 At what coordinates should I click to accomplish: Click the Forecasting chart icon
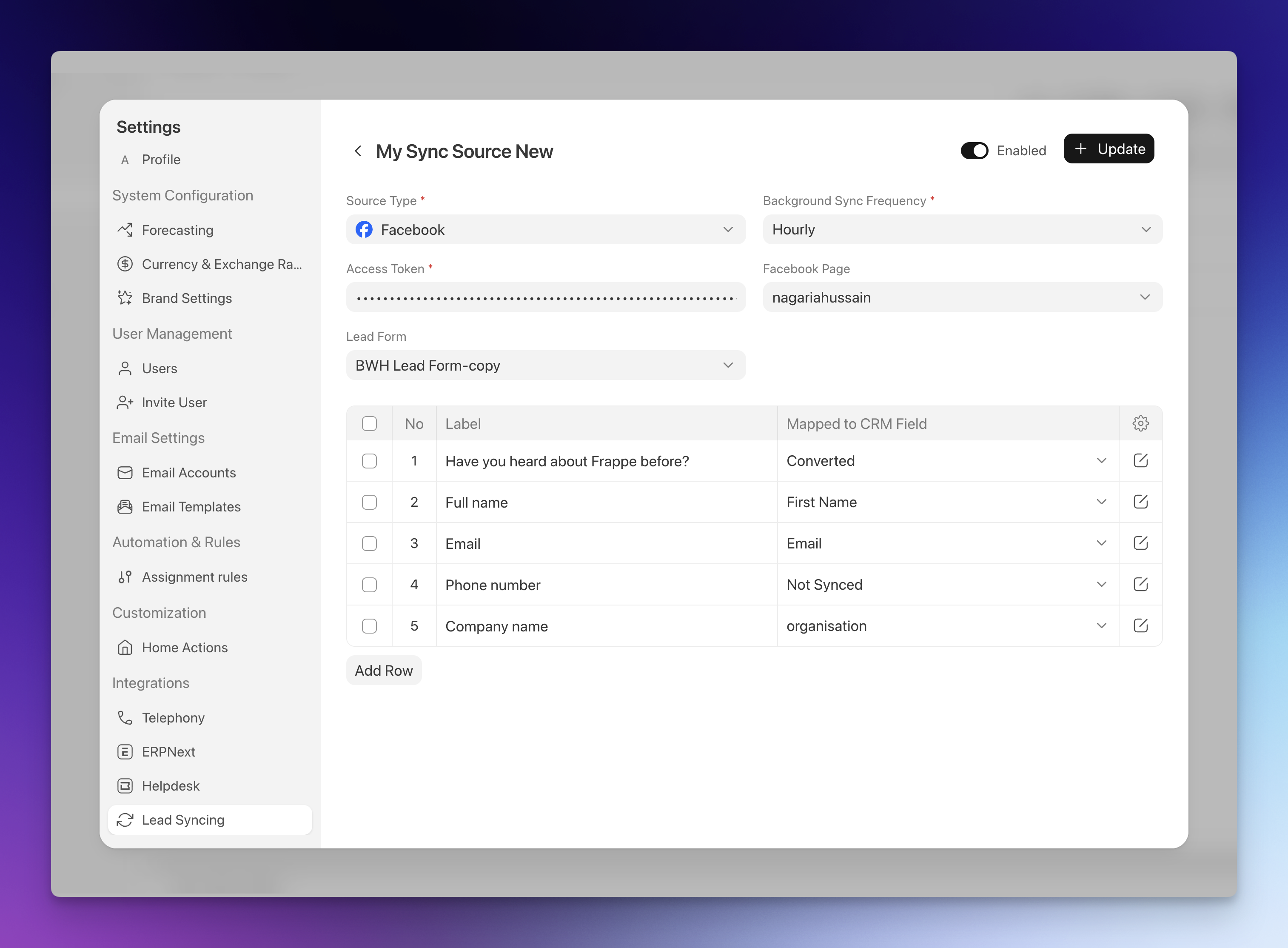tap(125, 230)
